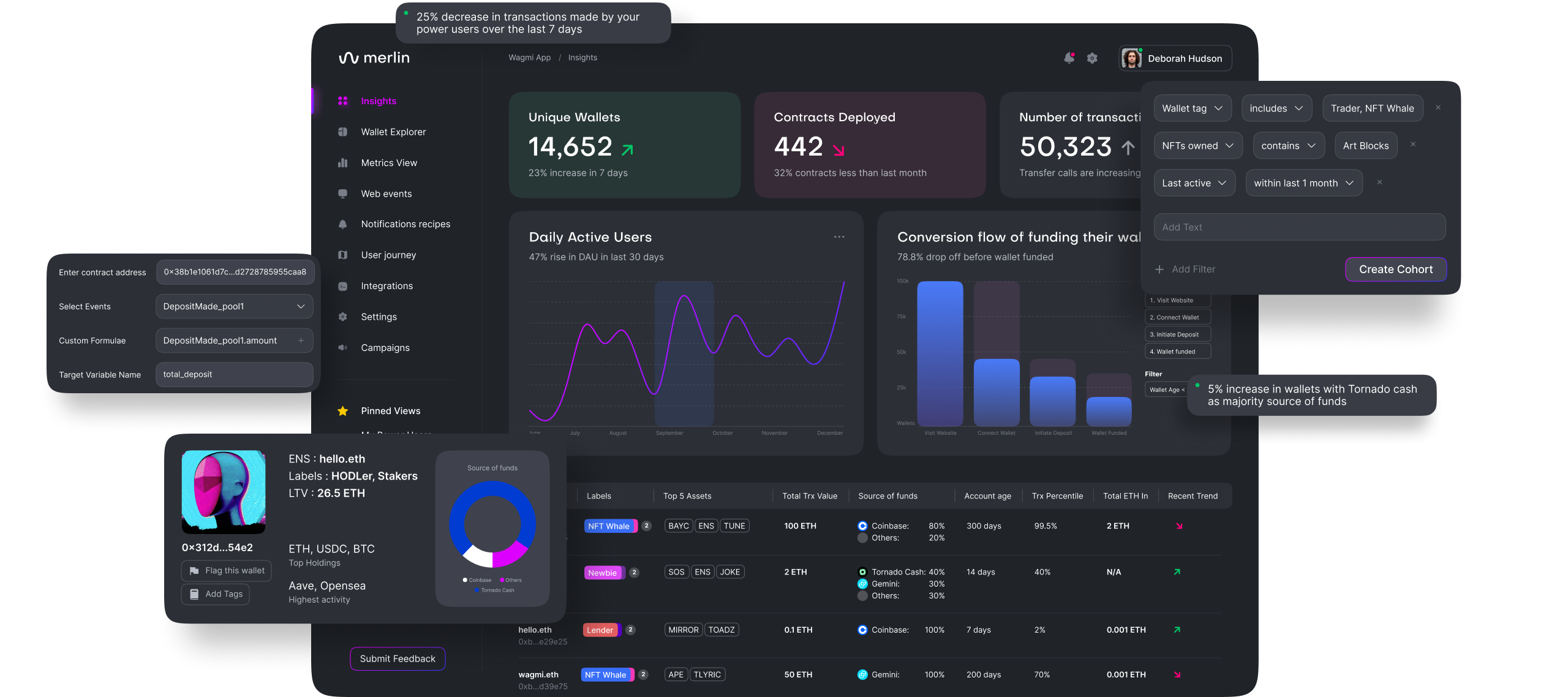Remove the Trader, NFT Whale filter
This screenshot has height=697, width=1568.
click(x=1438, y=107)
